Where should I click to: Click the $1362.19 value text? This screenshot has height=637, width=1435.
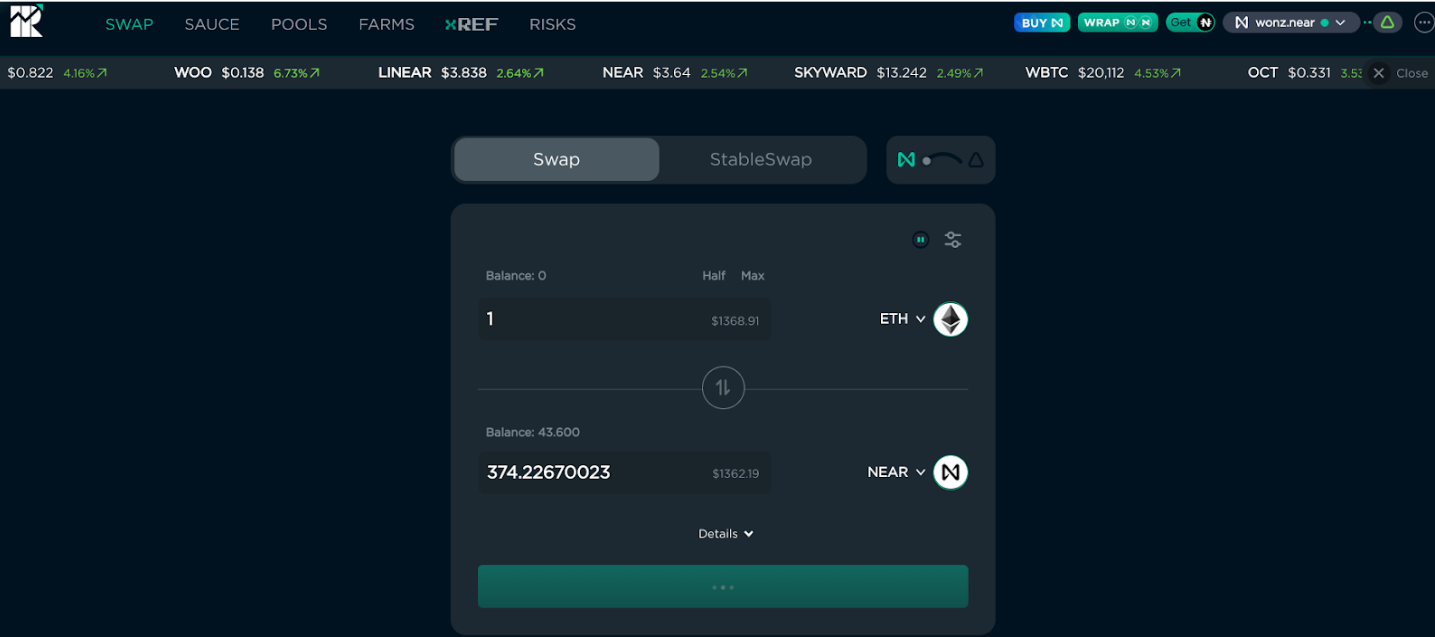click(735, 474)
